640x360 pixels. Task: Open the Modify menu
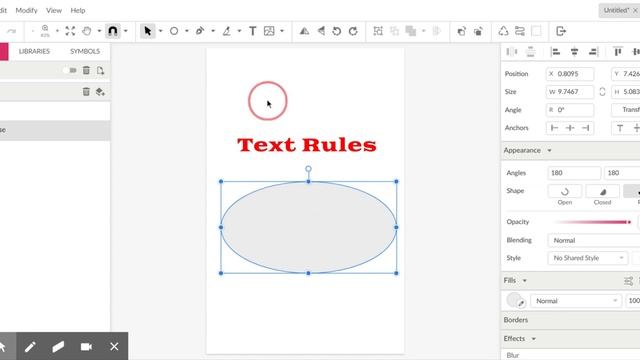pyautogui.click(x=26, y=10)
